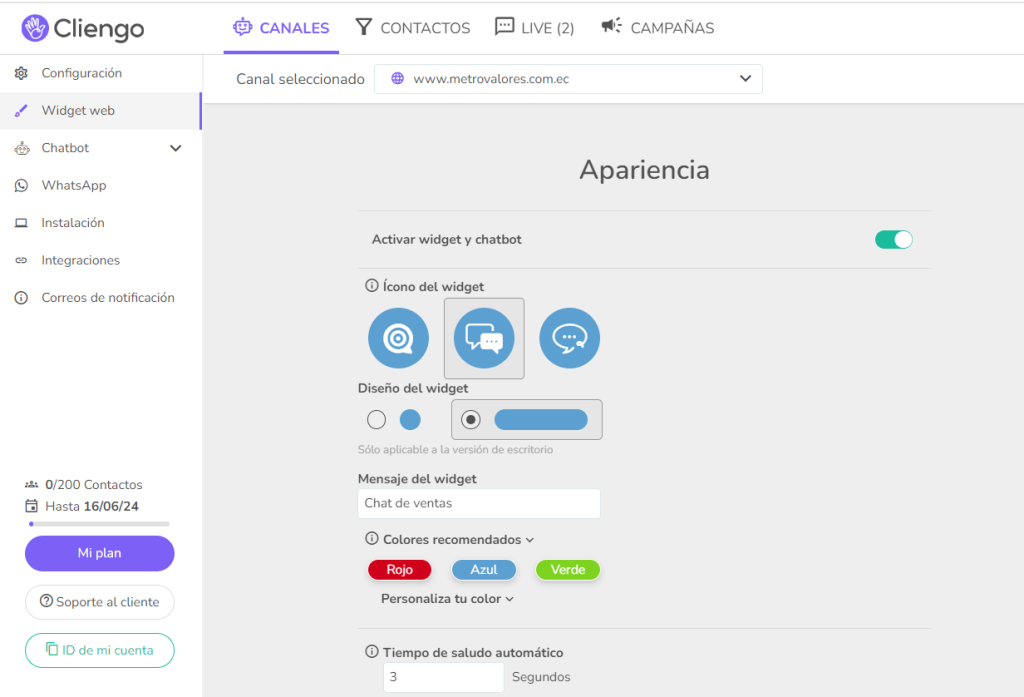The width and height of the screenshot is (1024, 697).
Task: Click the copy icon in ID de mi cuenta
Action: (x=52, y=649)
